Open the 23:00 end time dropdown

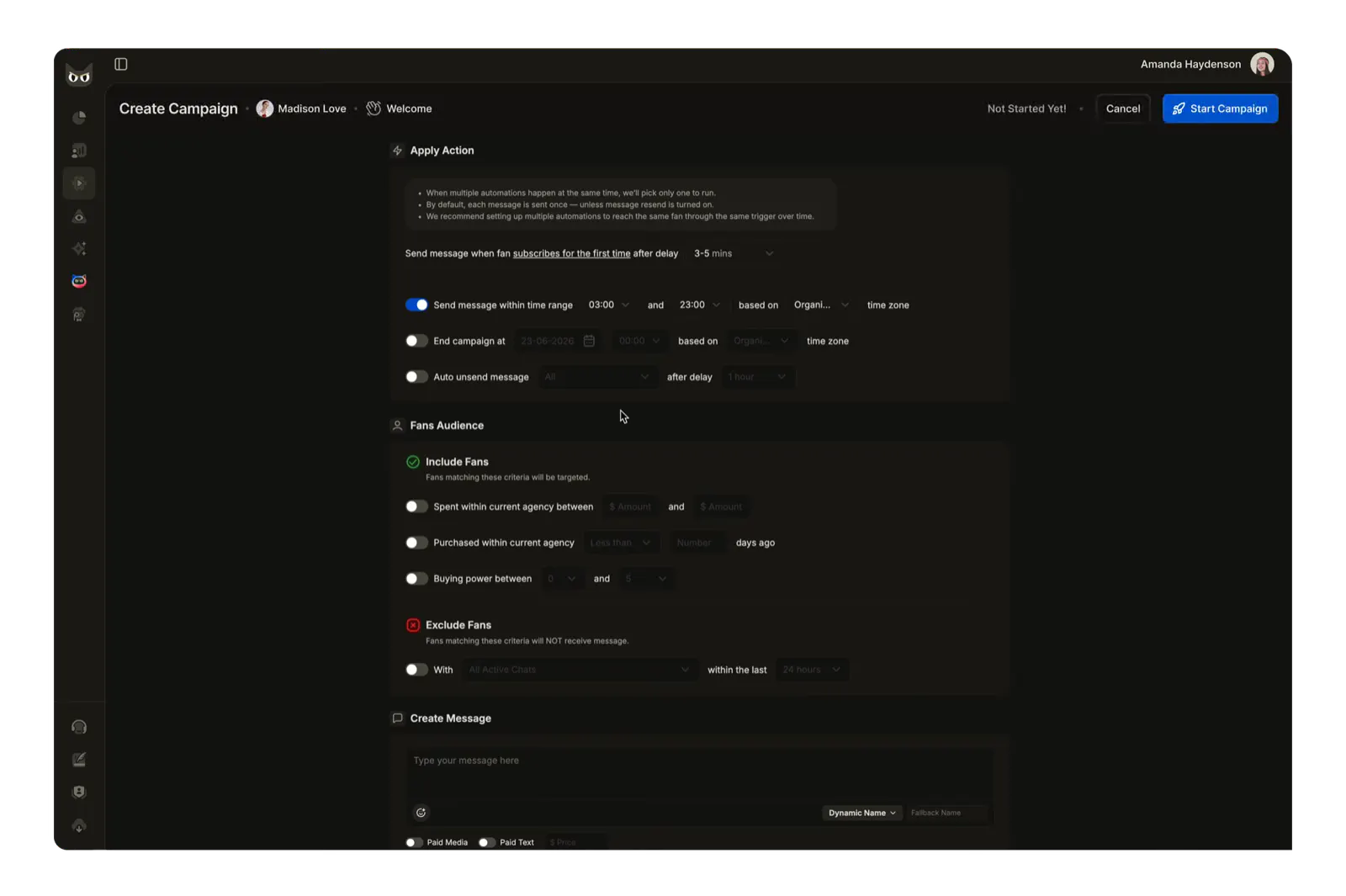pos(700,305)
